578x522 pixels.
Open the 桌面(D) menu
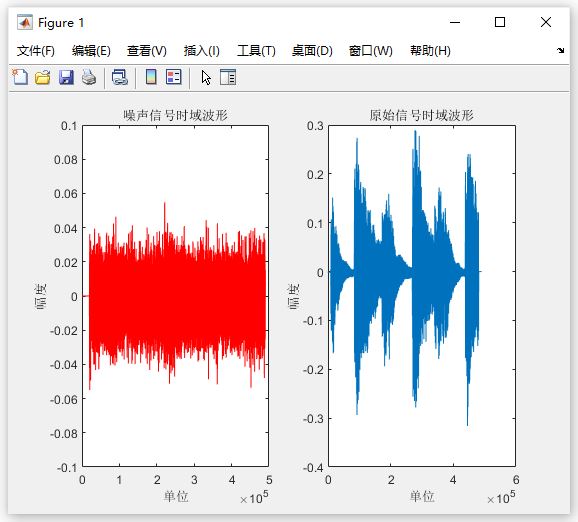(312, 51)
